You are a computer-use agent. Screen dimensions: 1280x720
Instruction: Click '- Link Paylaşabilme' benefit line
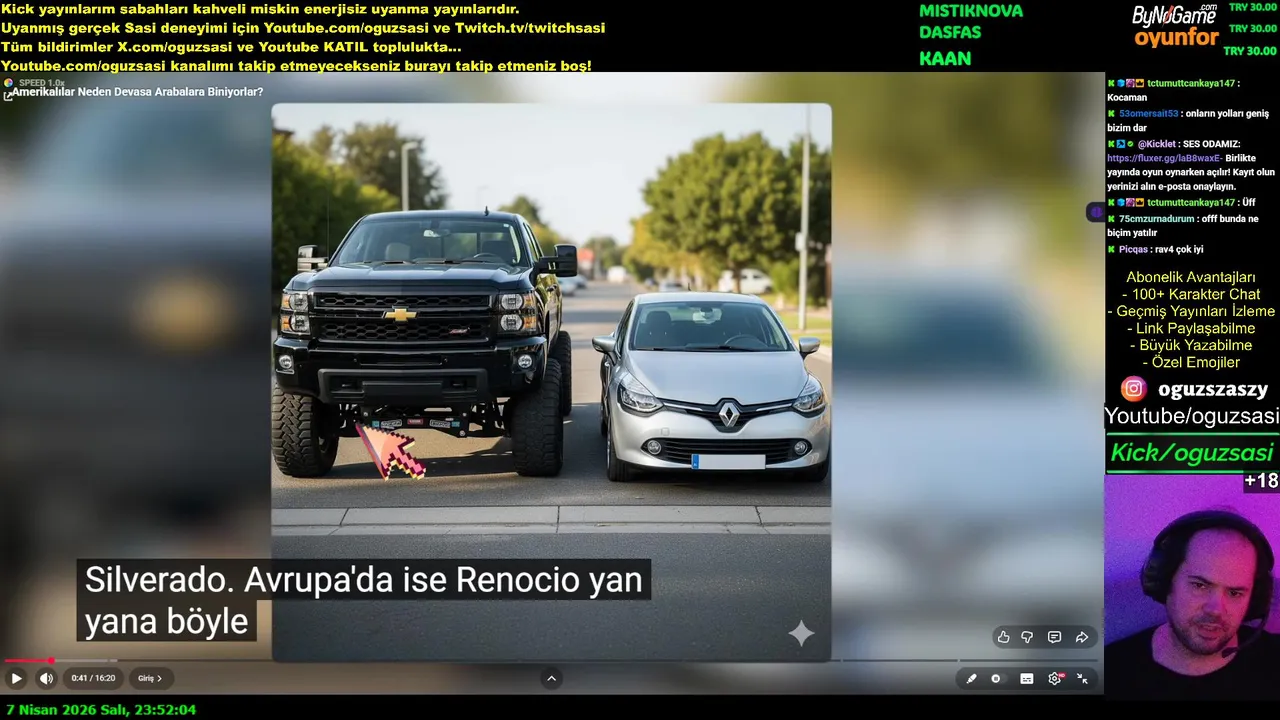pos(1191,328)
